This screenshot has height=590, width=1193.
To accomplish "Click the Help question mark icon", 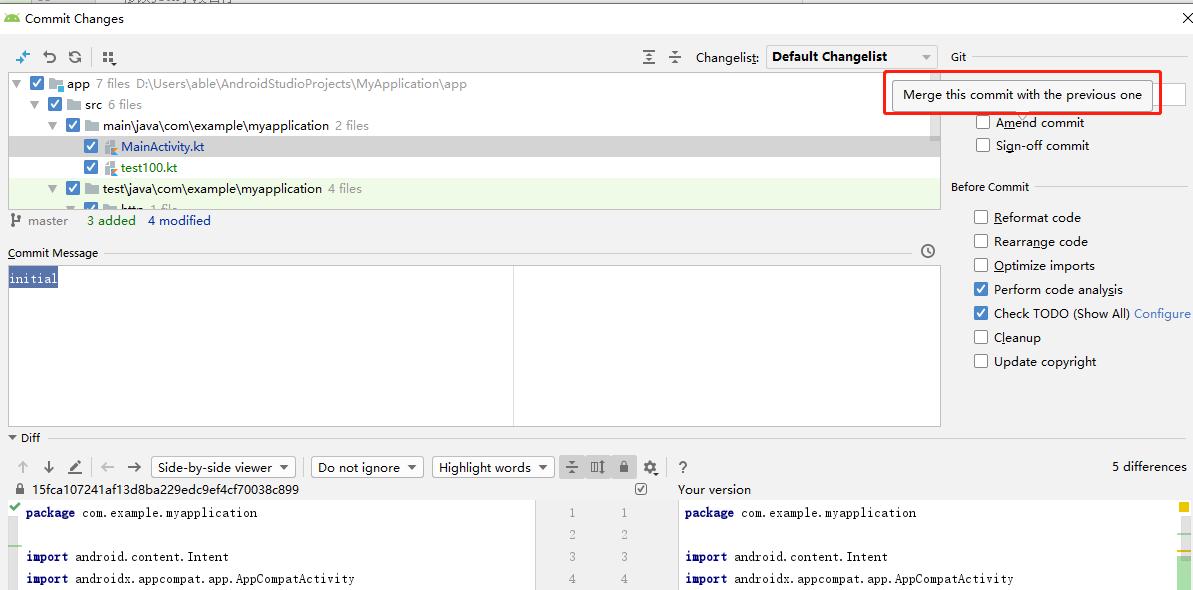I will coord(682,467).
